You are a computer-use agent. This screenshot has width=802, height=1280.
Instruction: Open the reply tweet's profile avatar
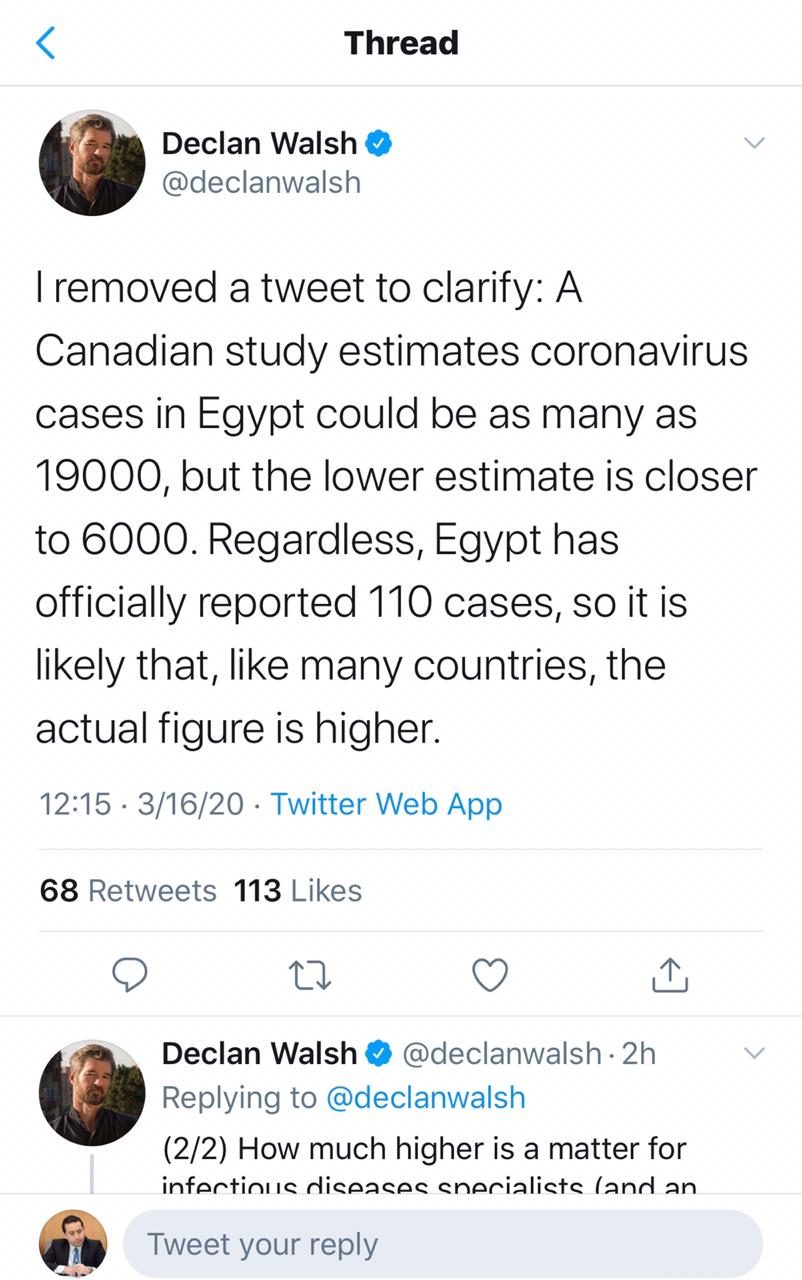pos(92,1092)
